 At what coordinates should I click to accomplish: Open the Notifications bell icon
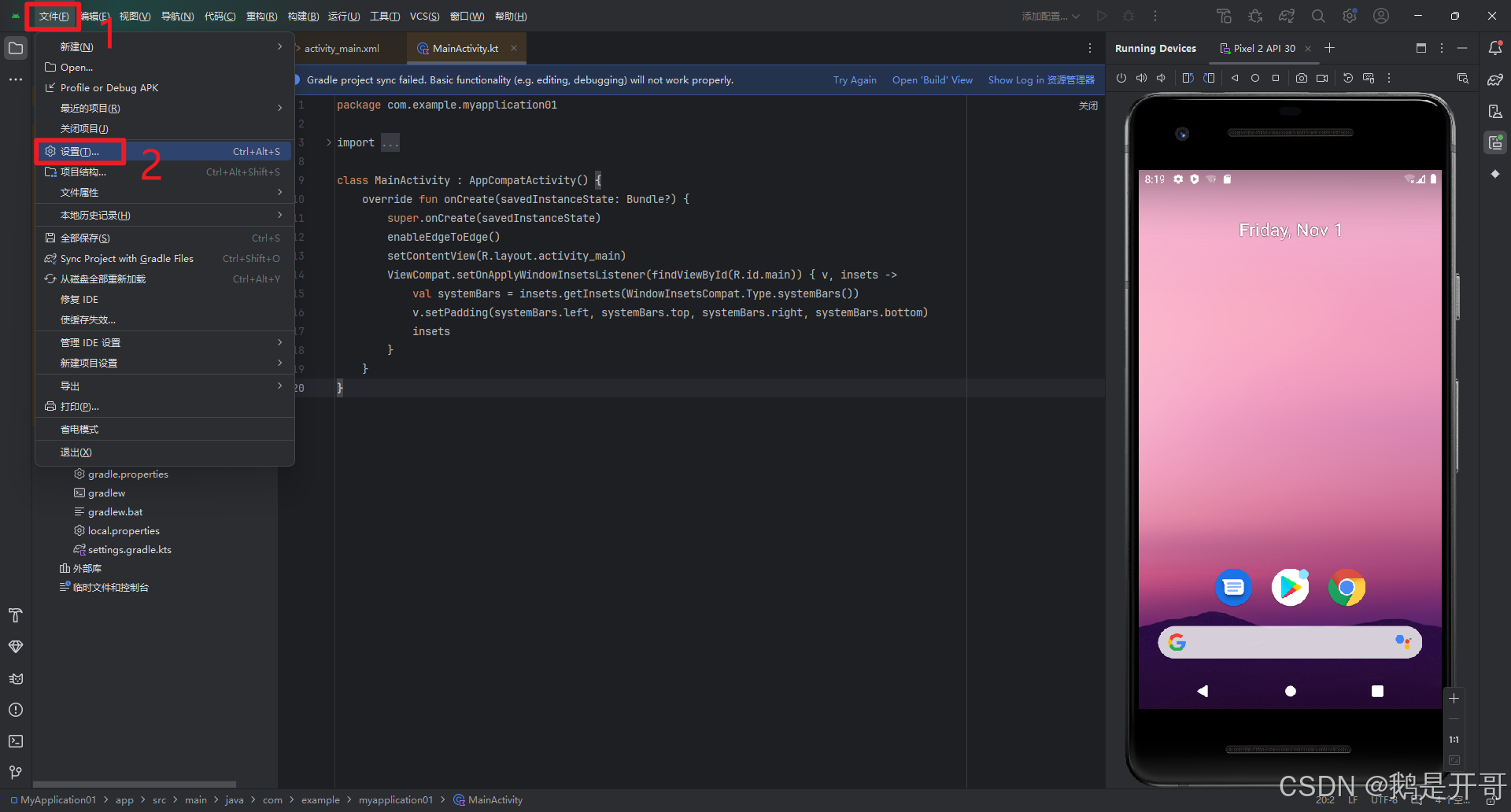pyautogui.click(x=1495, y=48)
